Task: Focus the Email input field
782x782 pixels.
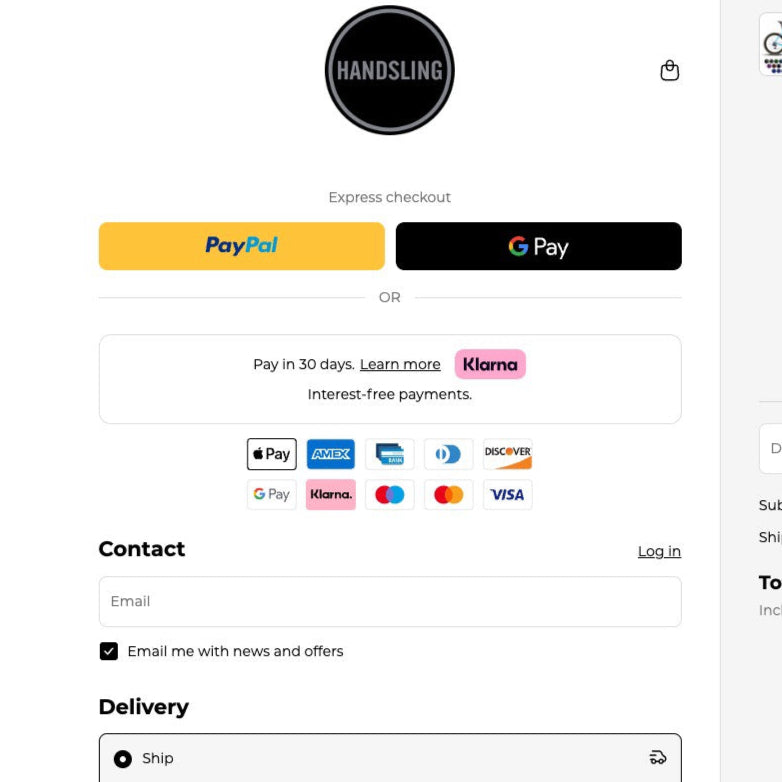Action: [x=390, y=601]
